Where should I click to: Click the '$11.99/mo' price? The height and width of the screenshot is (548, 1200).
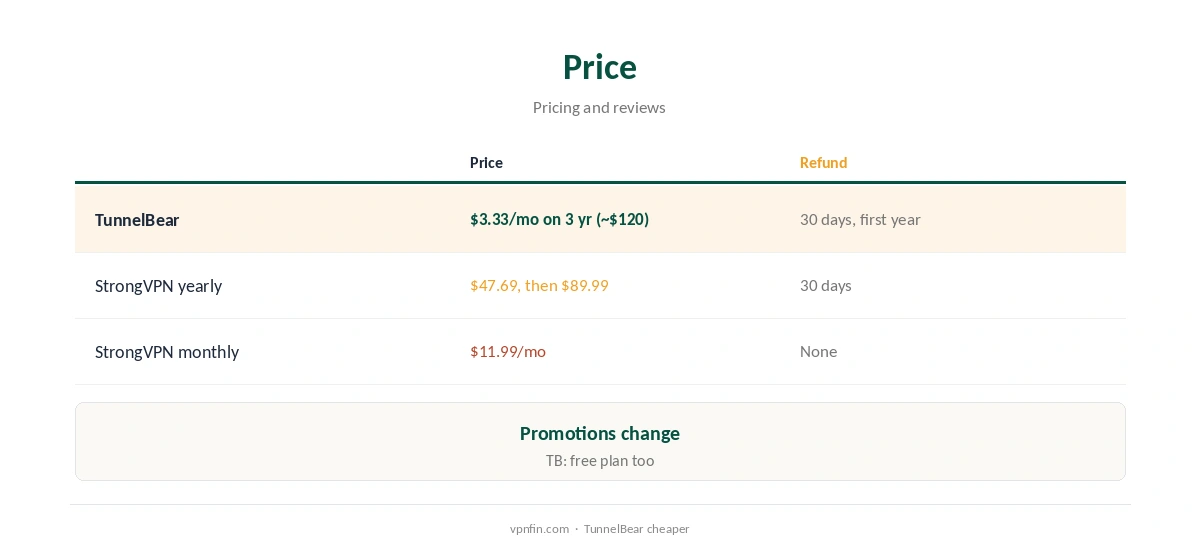pos(508,351)
